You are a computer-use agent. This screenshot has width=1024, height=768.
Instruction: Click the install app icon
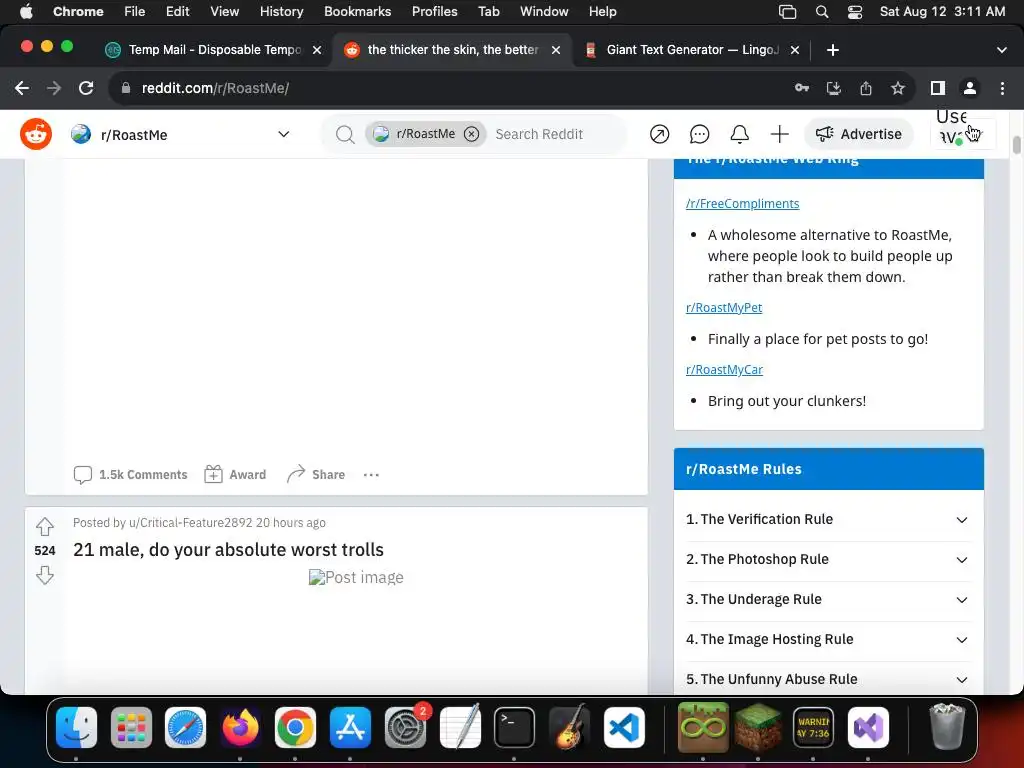click(834, 88)
